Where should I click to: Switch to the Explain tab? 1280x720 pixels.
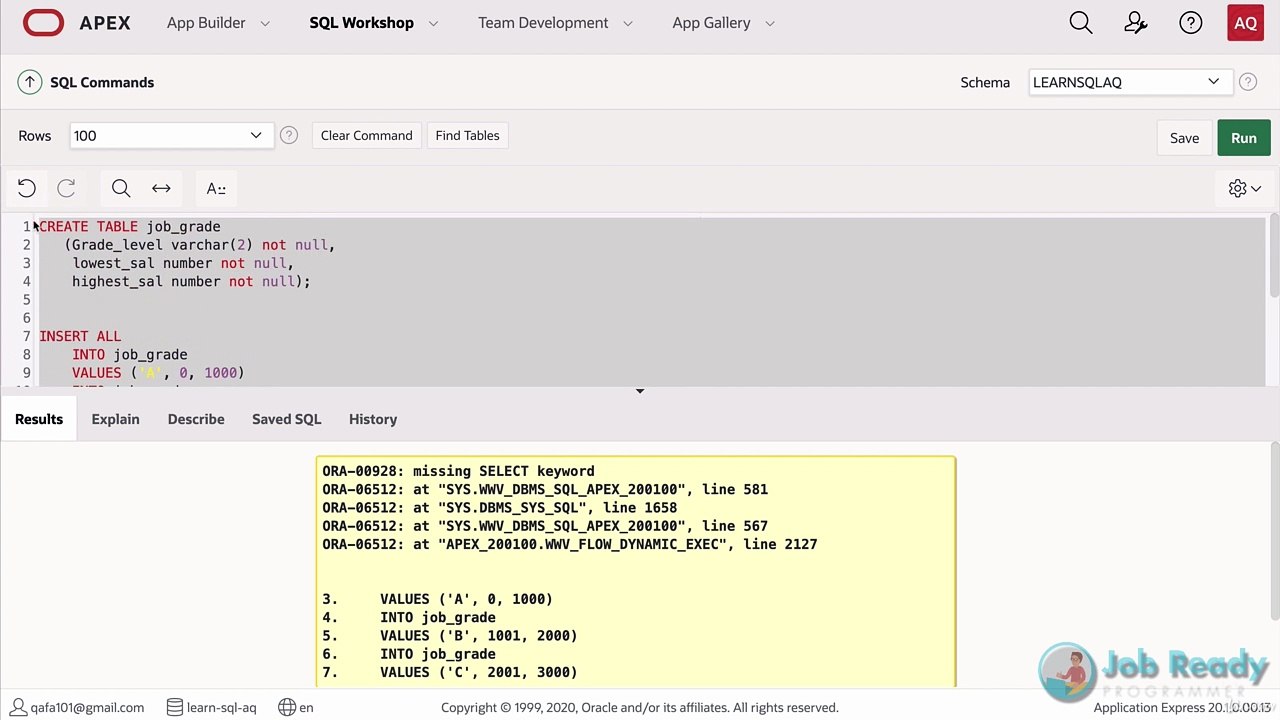pos(115,419)
